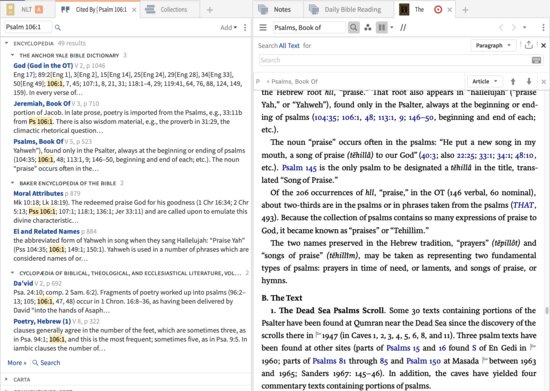
Task: Click the visual filters three-dots icon
Action: [x=368, y=27]
